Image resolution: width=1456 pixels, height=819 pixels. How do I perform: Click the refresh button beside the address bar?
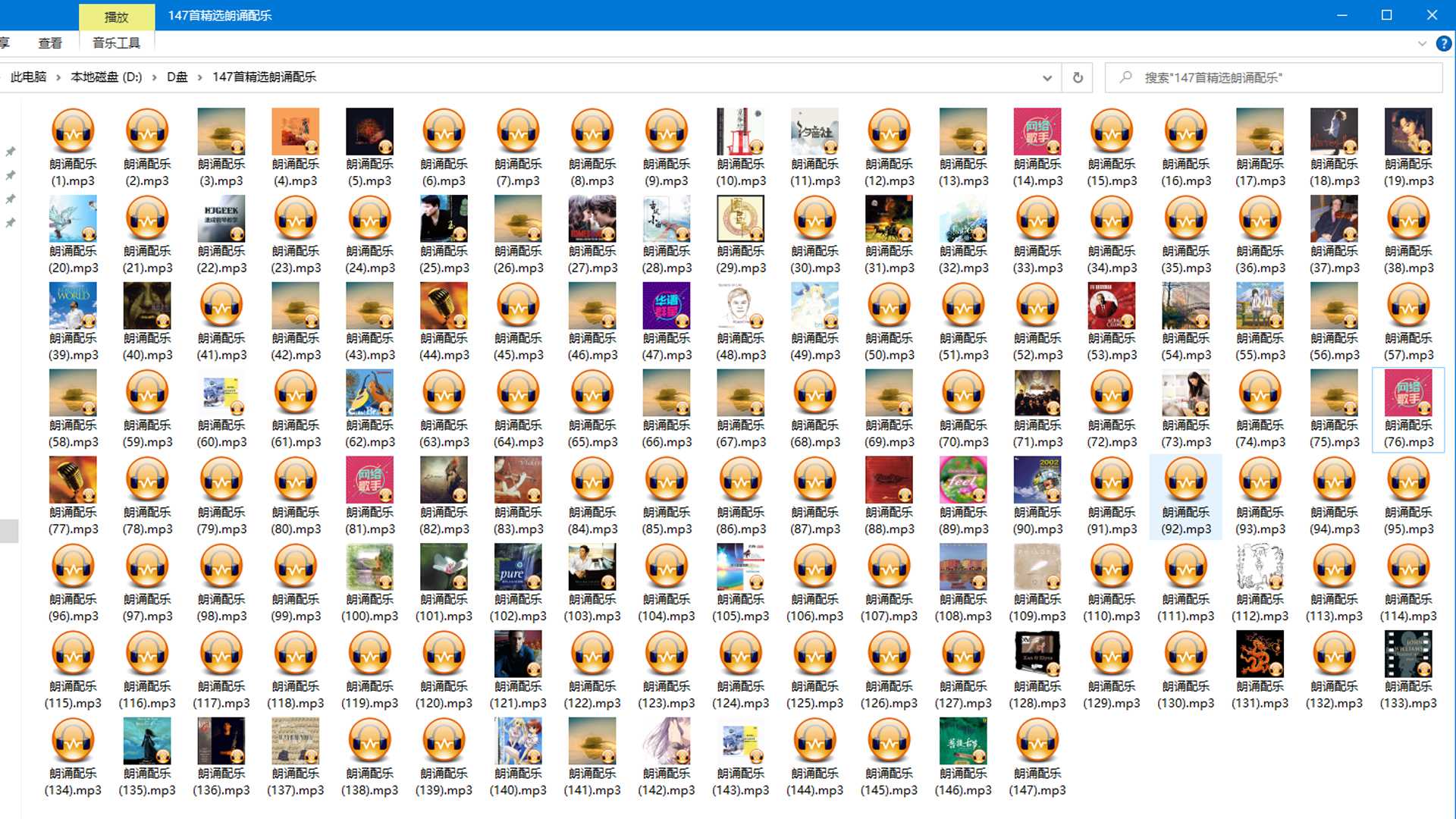[x=1078, y=77]
